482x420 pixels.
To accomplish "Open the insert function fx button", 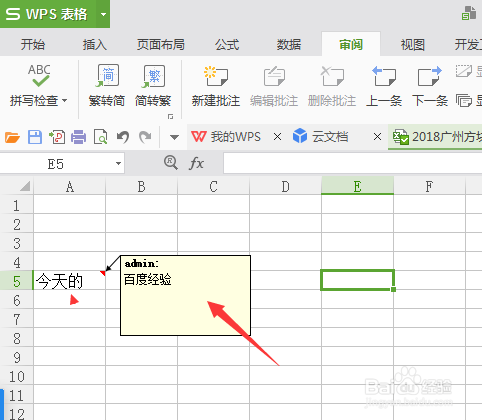I will point(196,163).
